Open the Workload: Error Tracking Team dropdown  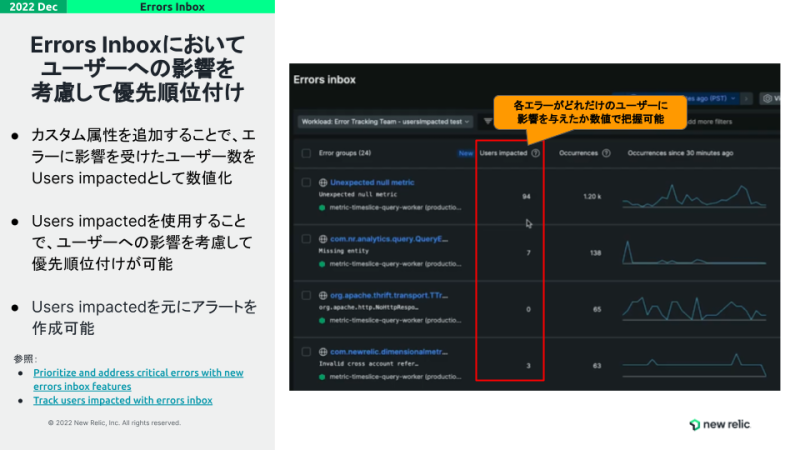click(x=385, y=121)
